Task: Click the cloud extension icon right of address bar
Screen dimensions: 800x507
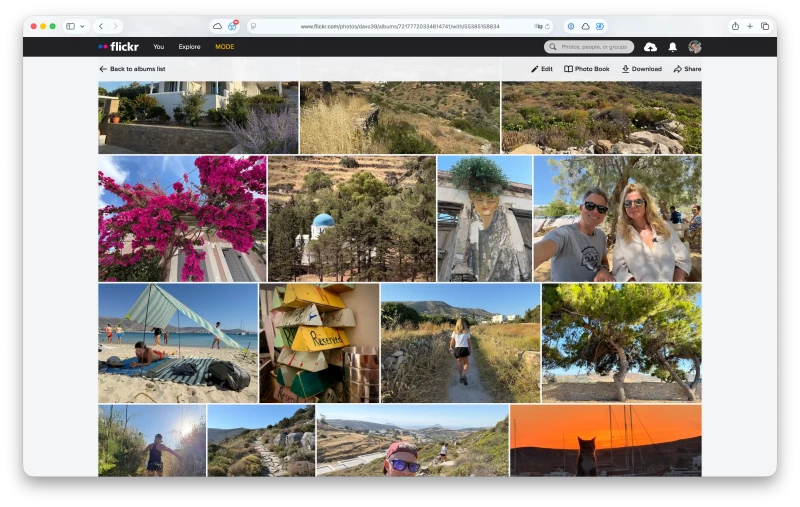Action: (585, 26)
